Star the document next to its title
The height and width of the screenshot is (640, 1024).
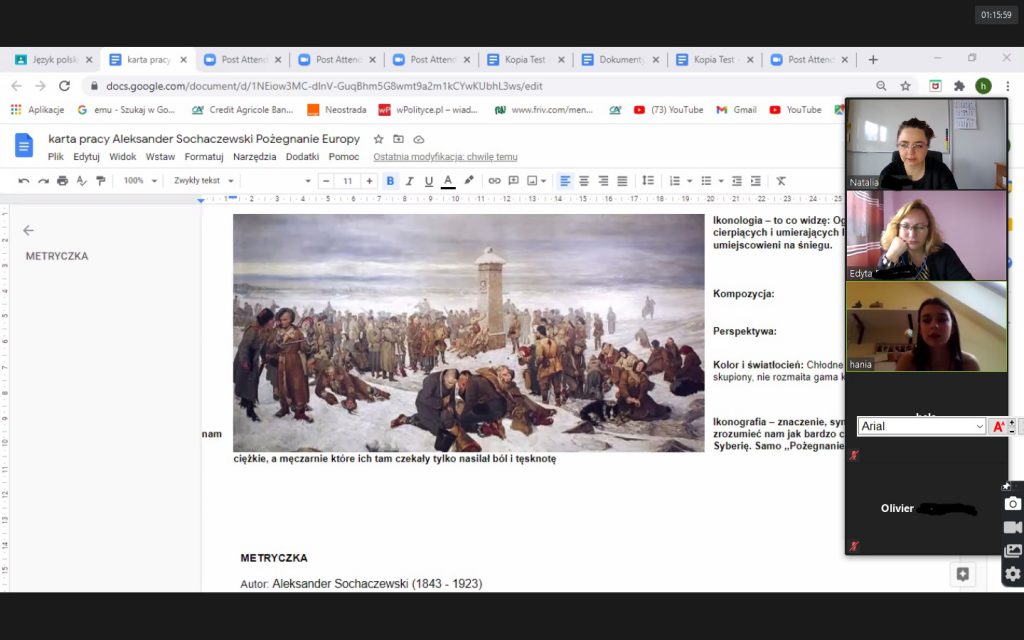(x=379, y=139)
